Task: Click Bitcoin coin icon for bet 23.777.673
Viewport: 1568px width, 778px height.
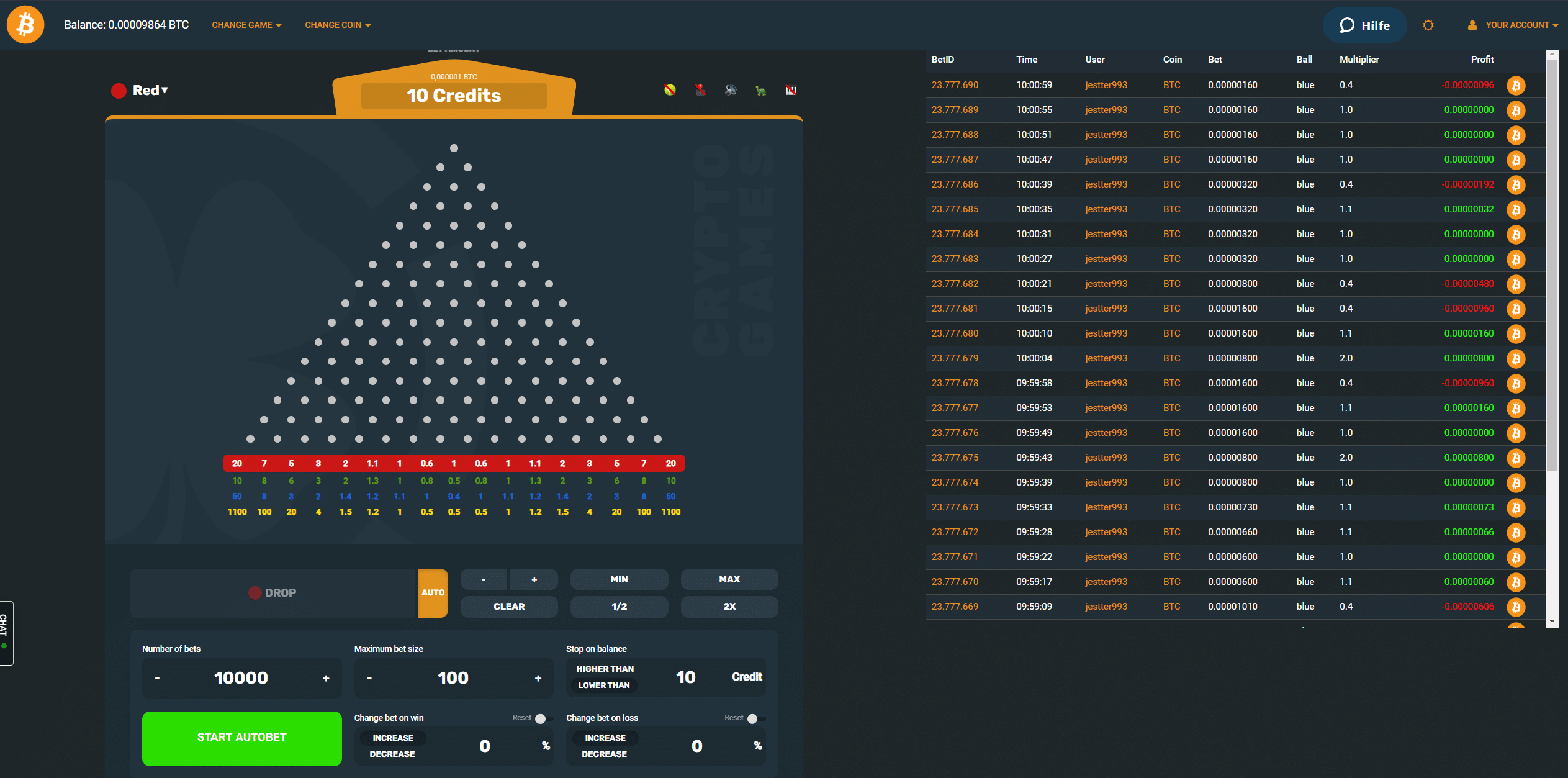Action: pos(1516,507)
